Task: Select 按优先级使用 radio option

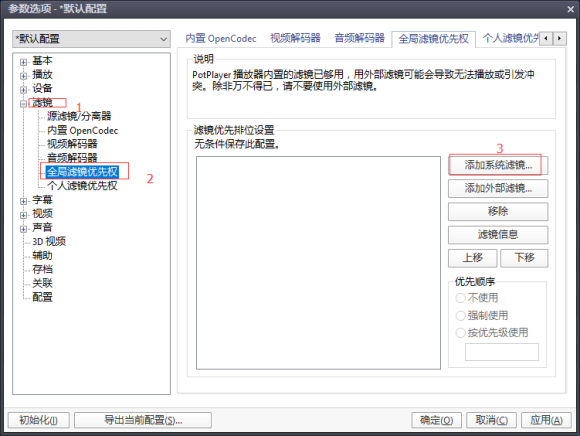Action: point(492,332)
